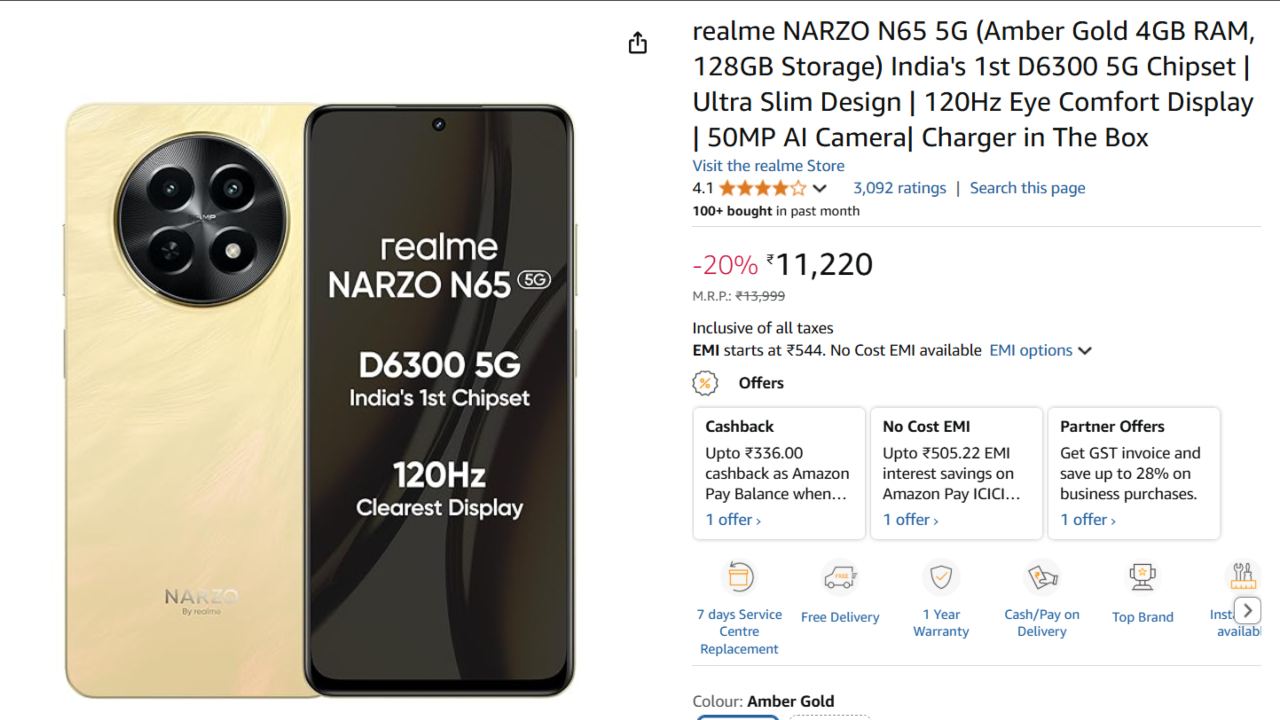Open the Cashback 1 offer link
Screen dimensions: 1280x720
(x=733, y=520)
